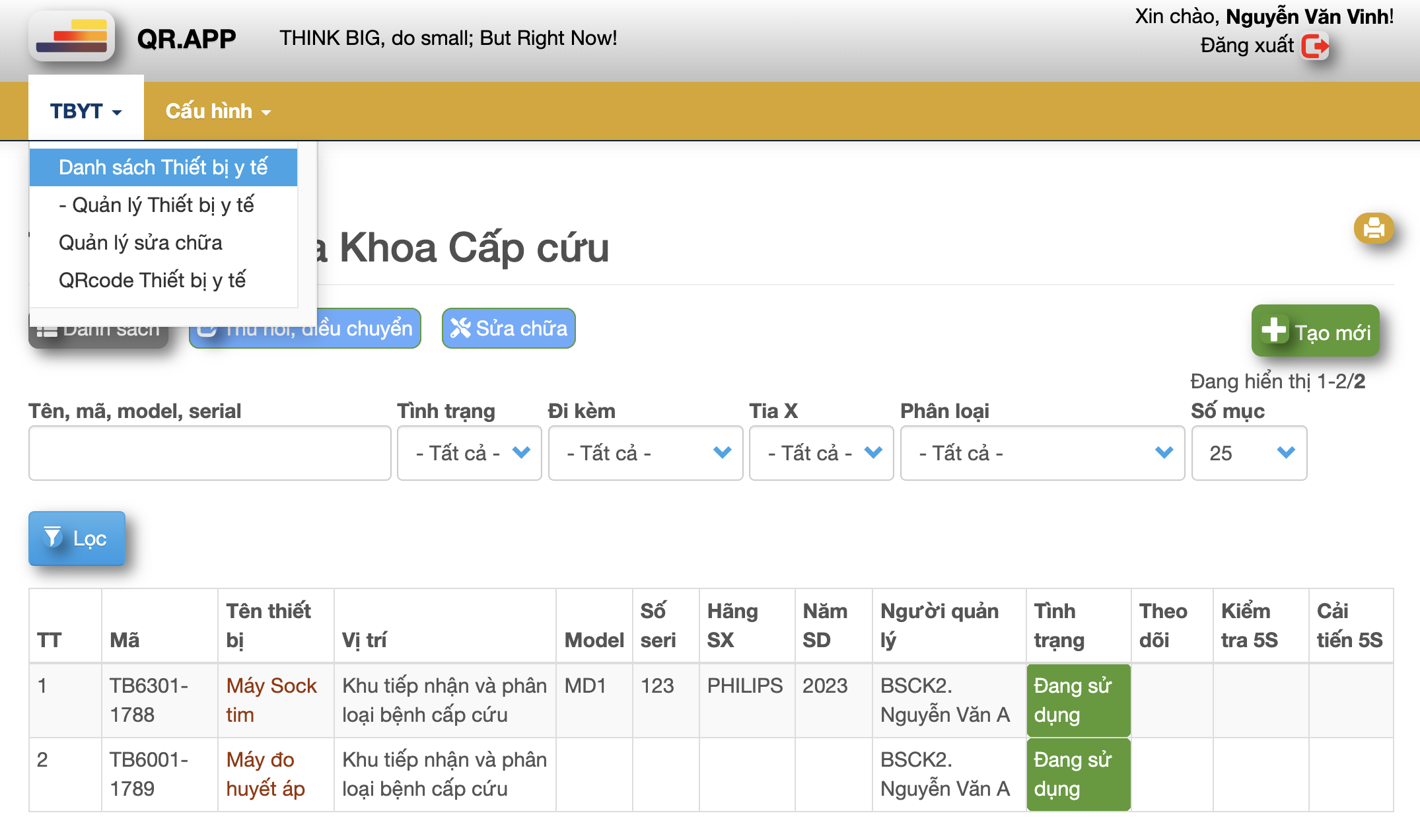The height and width of the screenshot is (840, 1420).
Task: Click the orange print icon button
Action: click(1374, 228)
